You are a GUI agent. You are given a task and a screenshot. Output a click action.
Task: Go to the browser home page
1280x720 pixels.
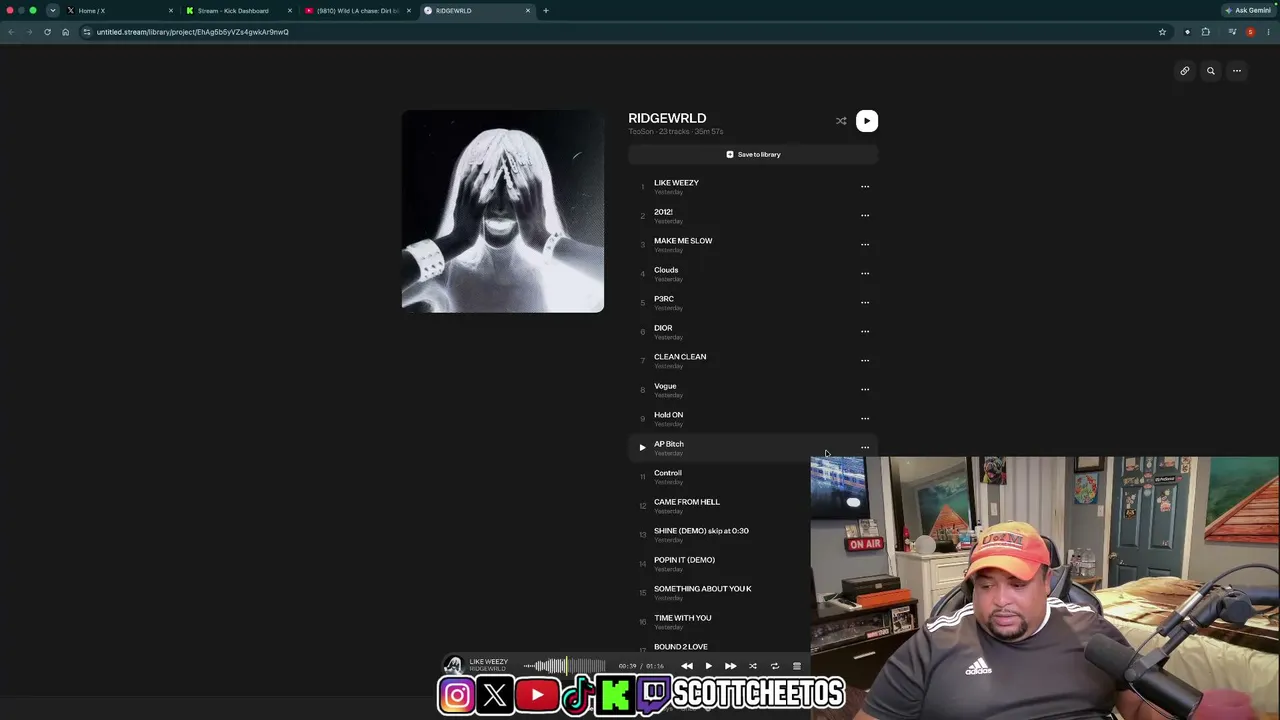pyautogui.click(x=66, y=32)
